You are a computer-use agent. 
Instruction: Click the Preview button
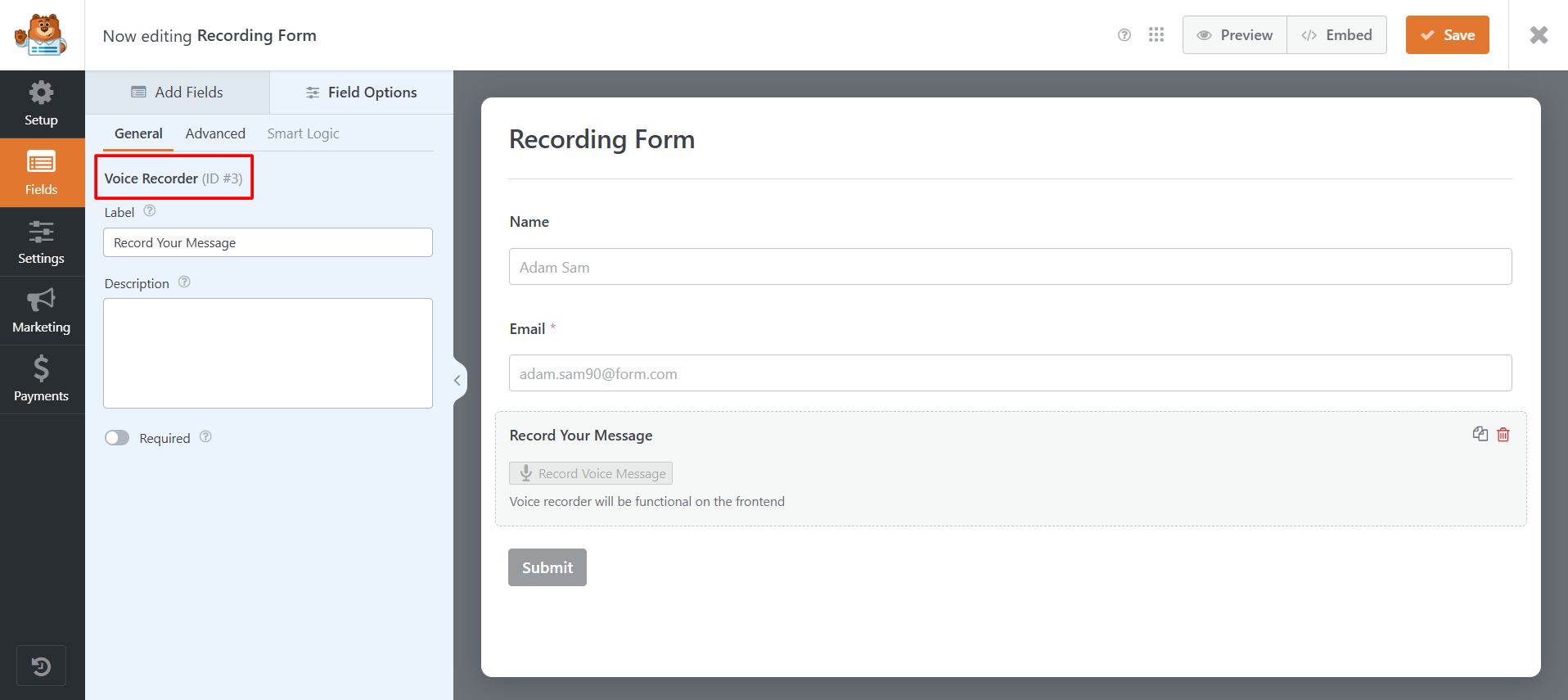pyautogui.click(x=1235, y=35)
